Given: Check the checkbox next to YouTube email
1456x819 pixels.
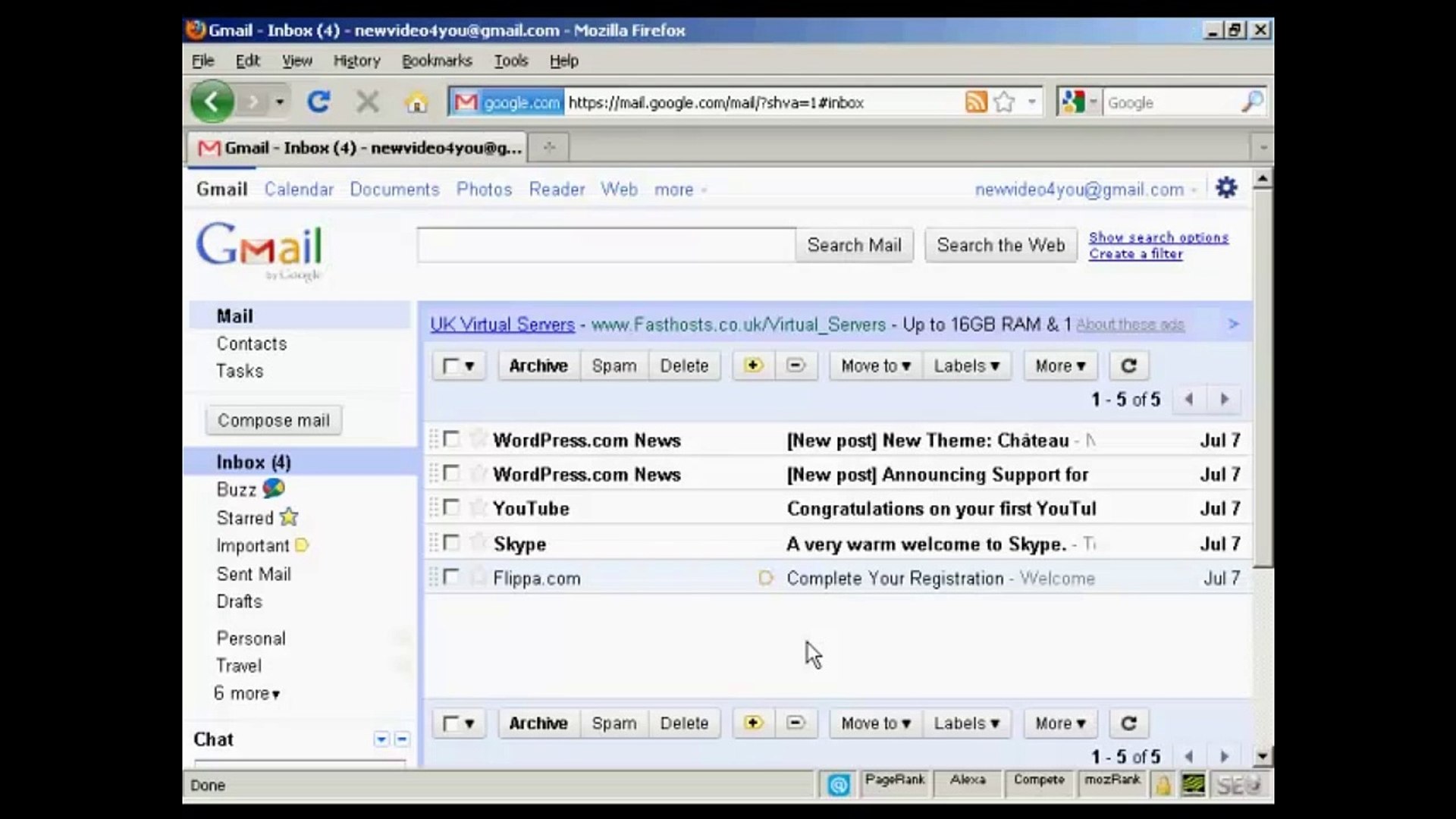Looking at the screenshot, I should click(x=452, y=508).
